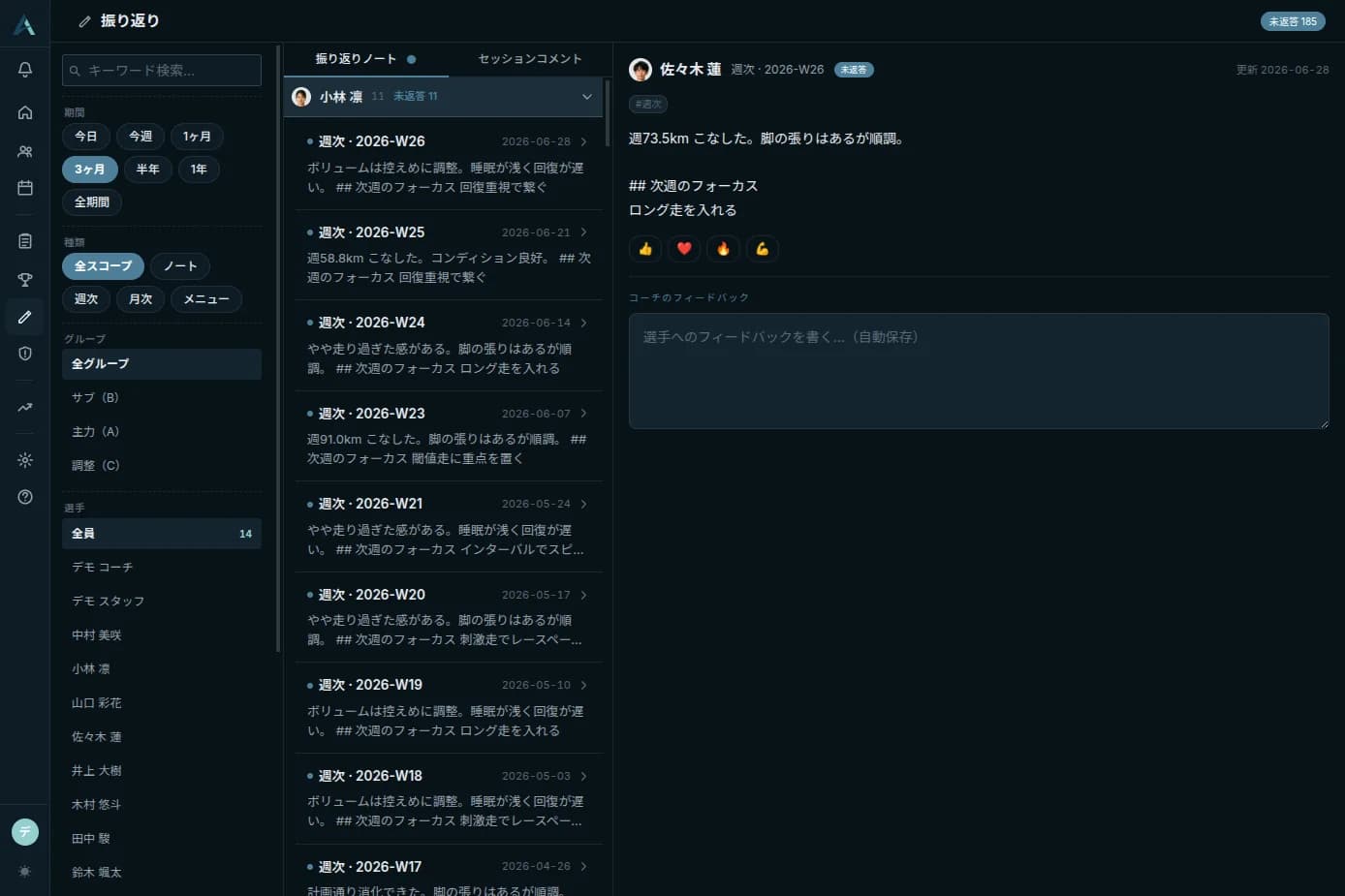React with flexed biceps emoji
1345x896 pixels.
[763, 249]
